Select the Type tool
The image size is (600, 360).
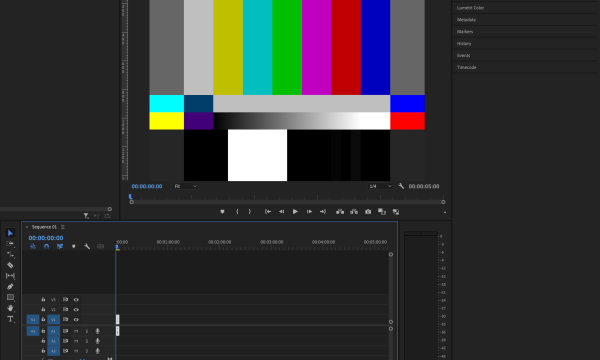[10, 319]
